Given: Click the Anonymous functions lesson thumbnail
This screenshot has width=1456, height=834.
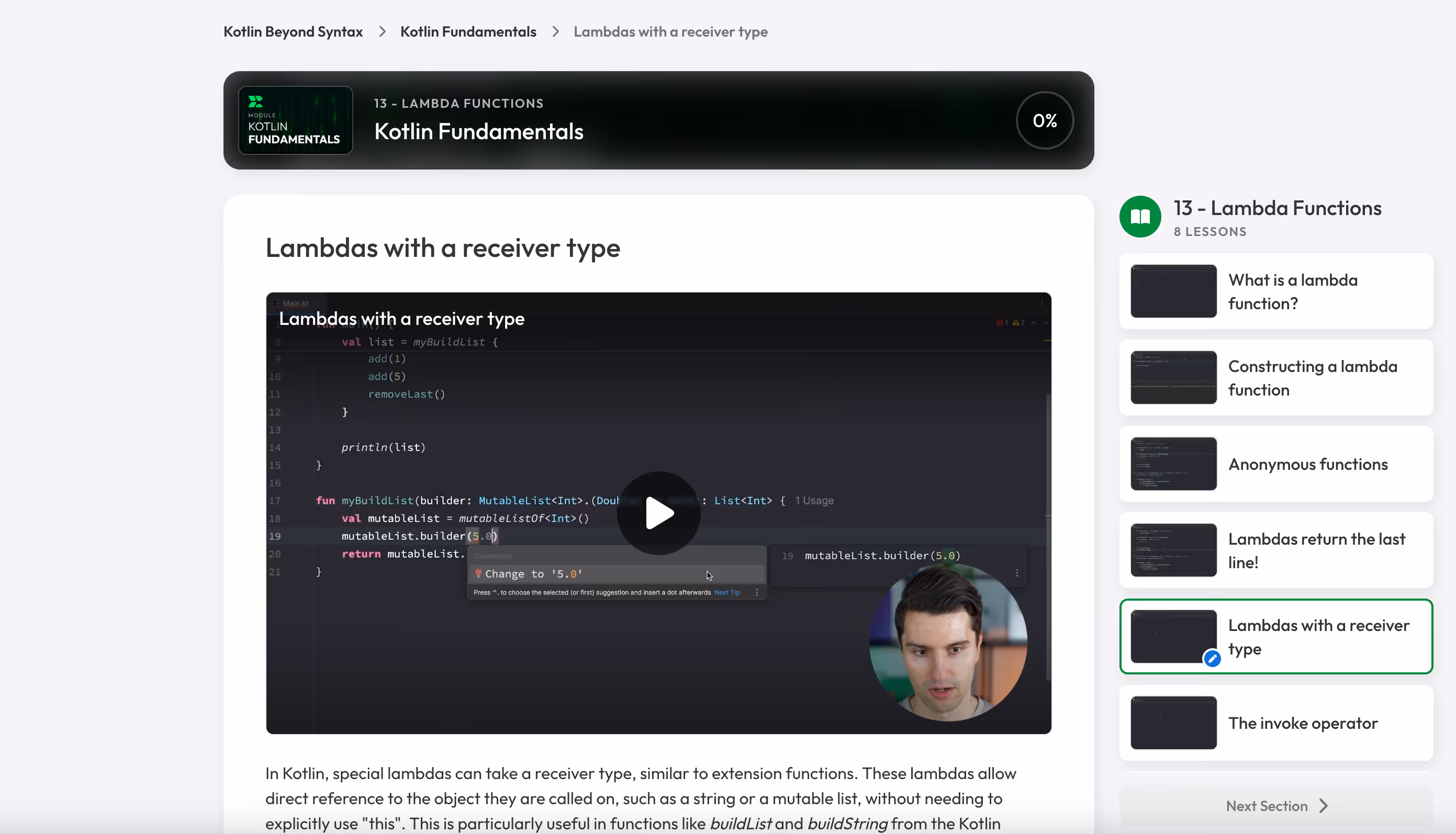Looking at the screenshot, I should pyautogui.click(x=1172, y=464).
